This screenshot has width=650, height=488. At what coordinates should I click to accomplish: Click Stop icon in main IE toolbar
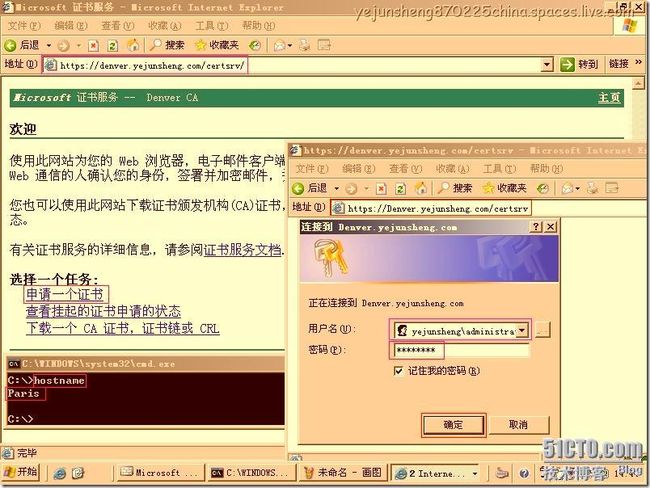[94, 45]
